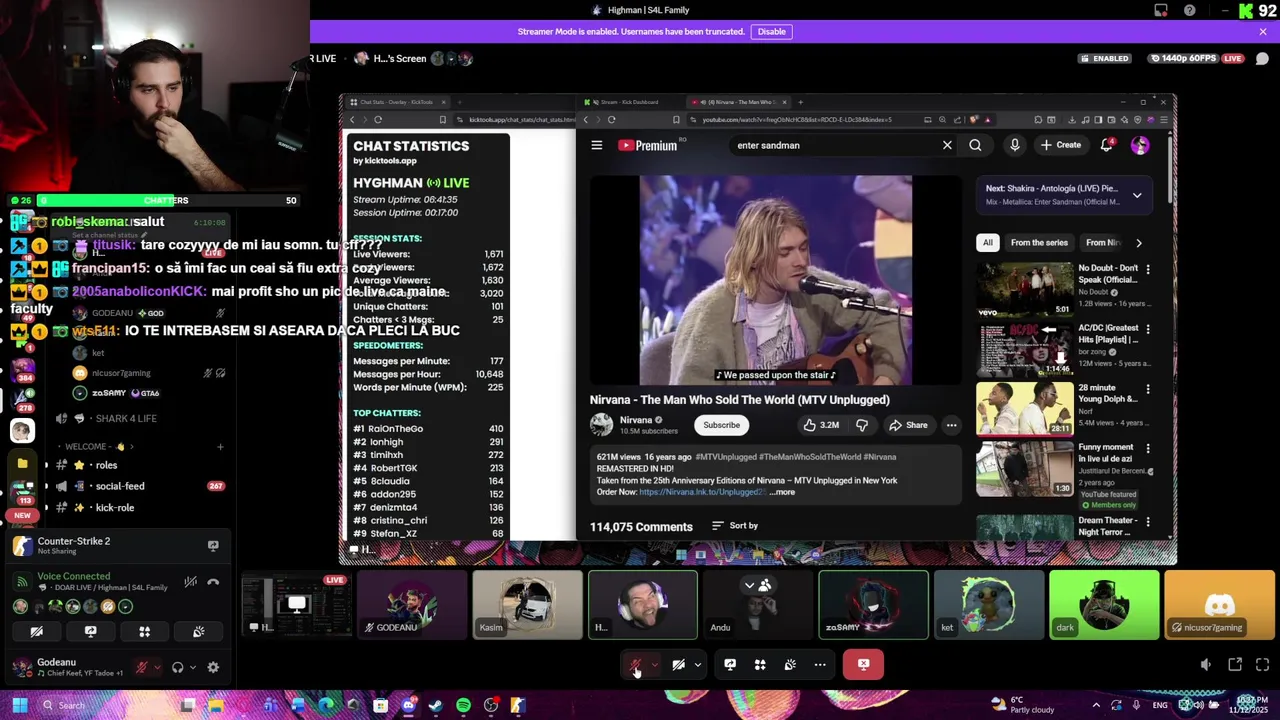This screenshot has width=1280, height=720.
Task: Select From the series filter chip
Action: pyautogui.click(x=1039, y=242)
